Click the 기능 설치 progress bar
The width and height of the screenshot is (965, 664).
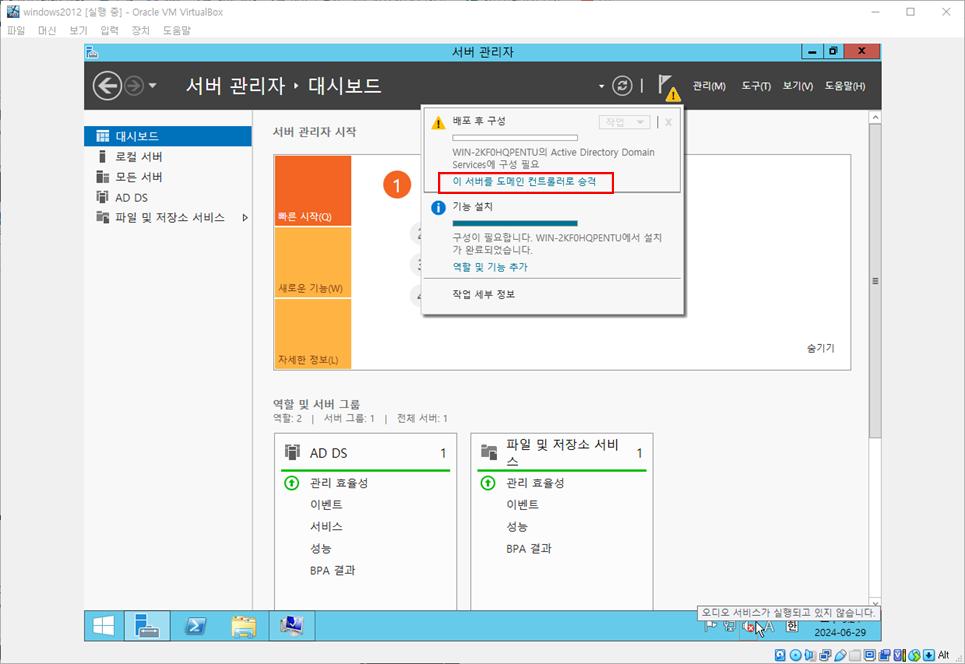click(515, 223)
